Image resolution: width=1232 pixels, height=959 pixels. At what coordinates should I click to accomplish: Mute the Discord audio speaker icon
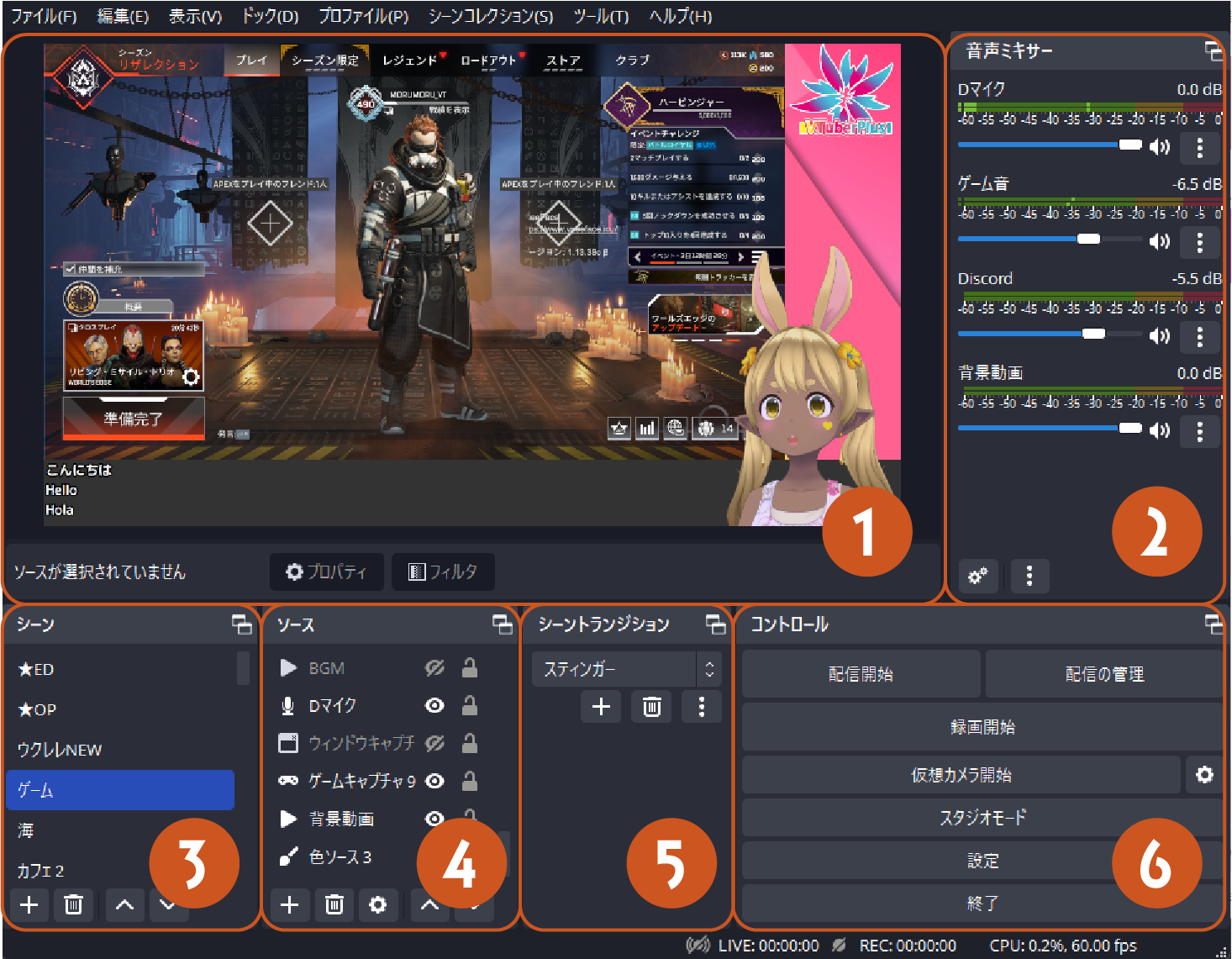tap(1160, 336)
